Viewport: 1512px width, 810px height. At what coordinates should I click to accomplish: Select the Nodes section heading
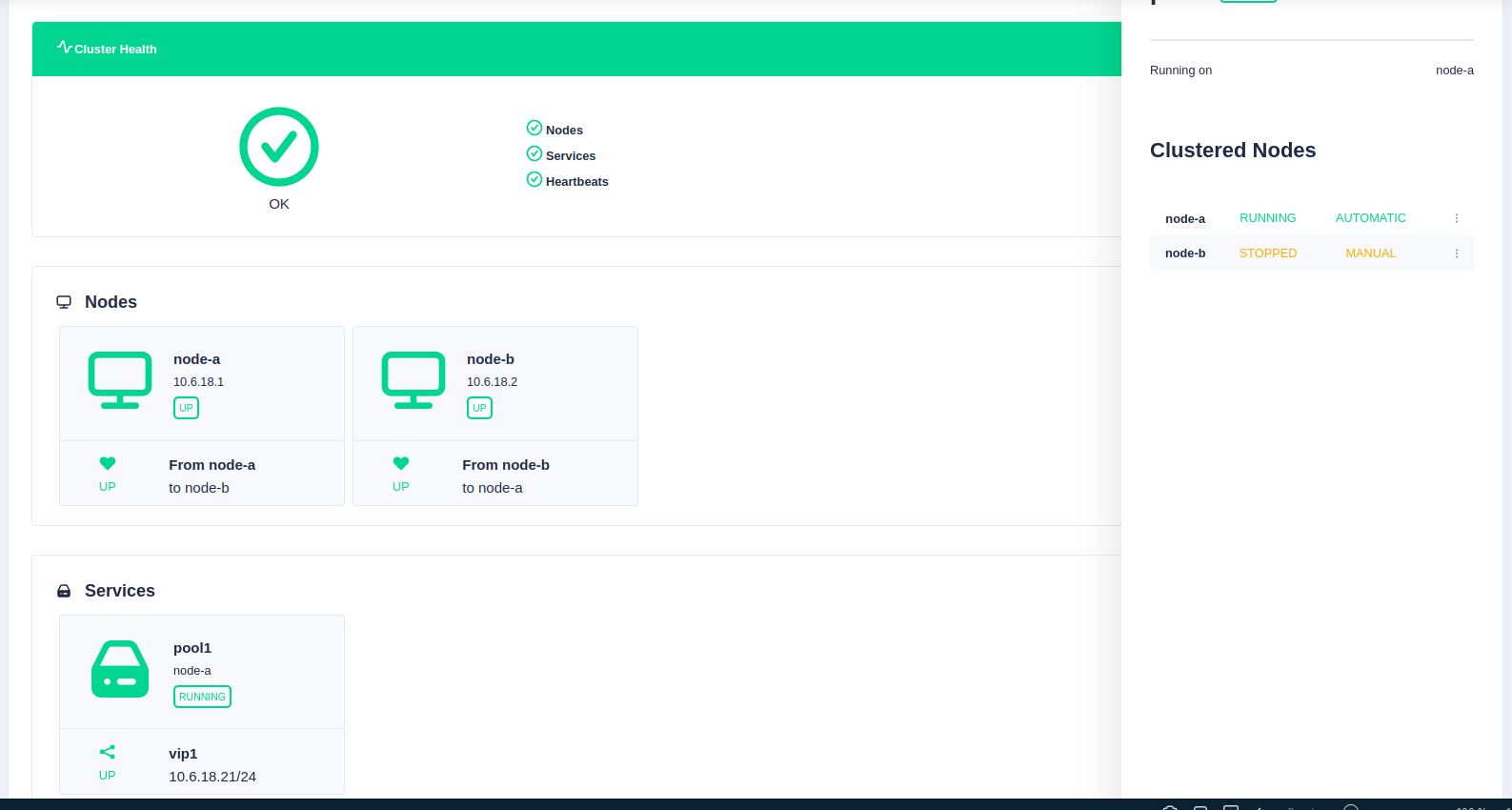pyautogui.click(x=111, y=302)
